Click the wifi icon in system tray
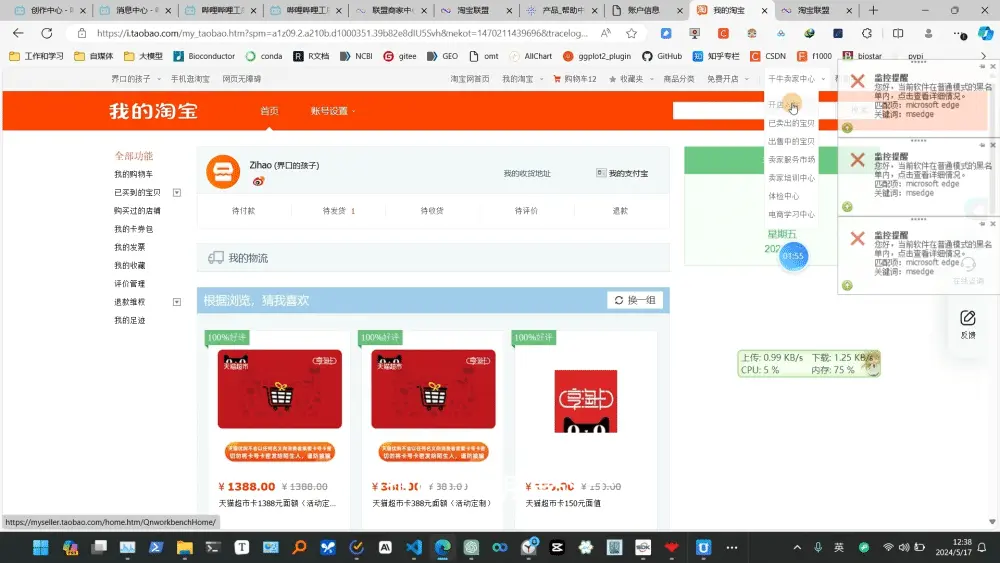The width and height of the screenshot is (1000, 563). tap(888, 547)
